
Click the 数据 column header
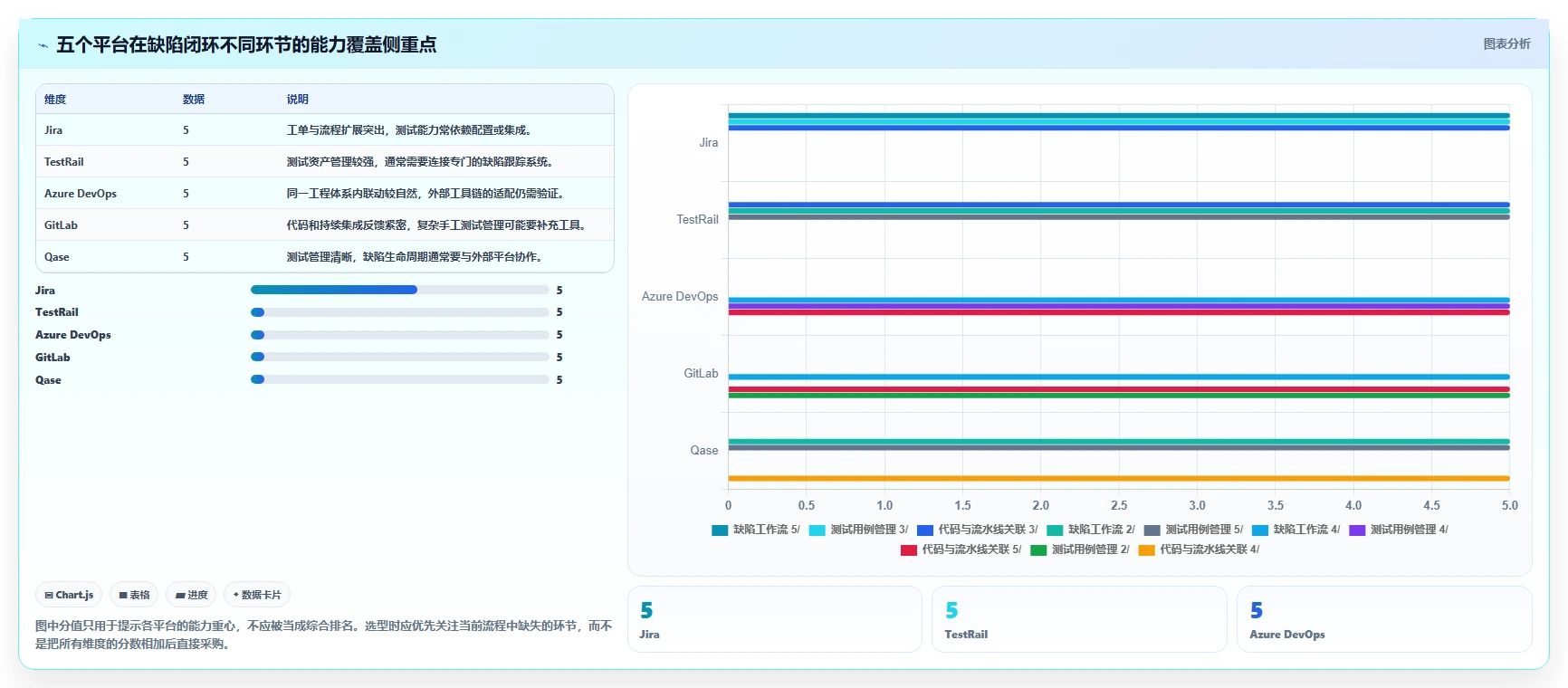(x=194, y=100)
